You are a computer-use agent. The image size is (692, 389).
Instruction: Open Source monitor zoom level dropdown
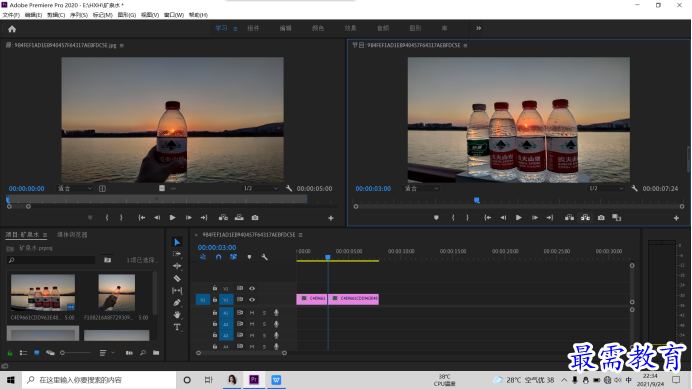click(x=75, y=189)
